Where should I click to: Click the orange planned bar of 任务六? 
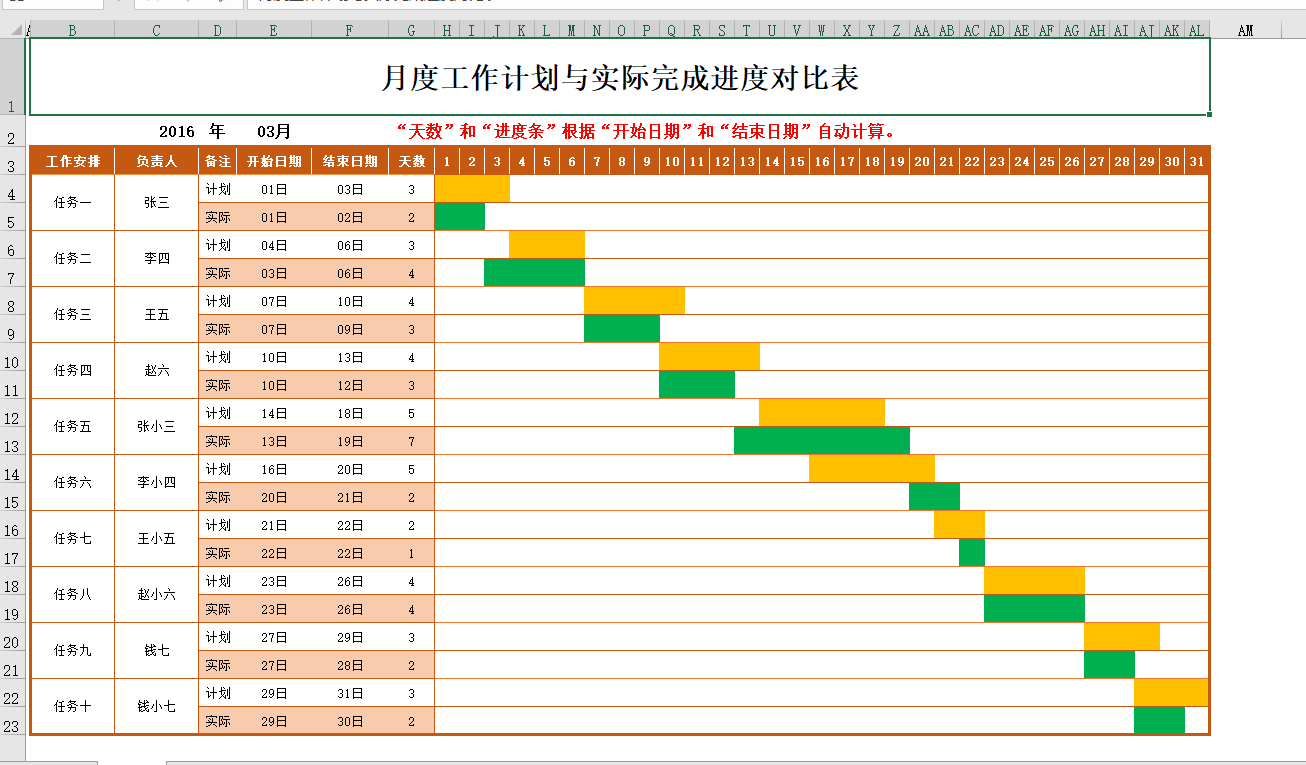[x=872, y=469]
